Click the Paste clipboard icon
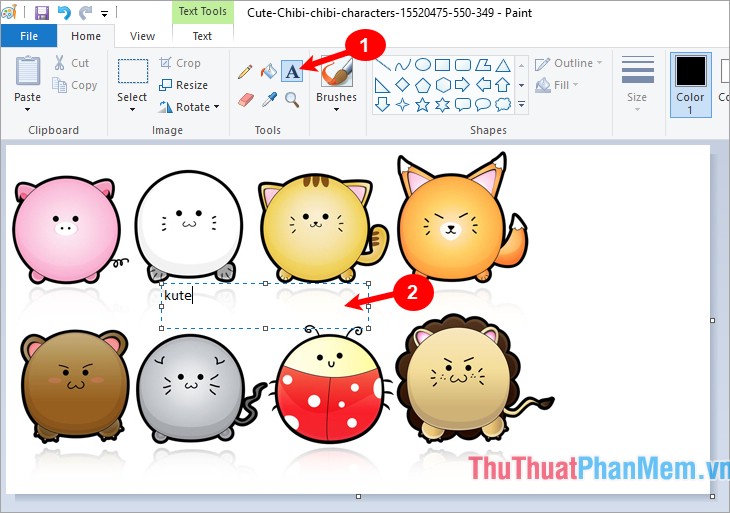The image size is (730, 513). [x=27, y=71]
